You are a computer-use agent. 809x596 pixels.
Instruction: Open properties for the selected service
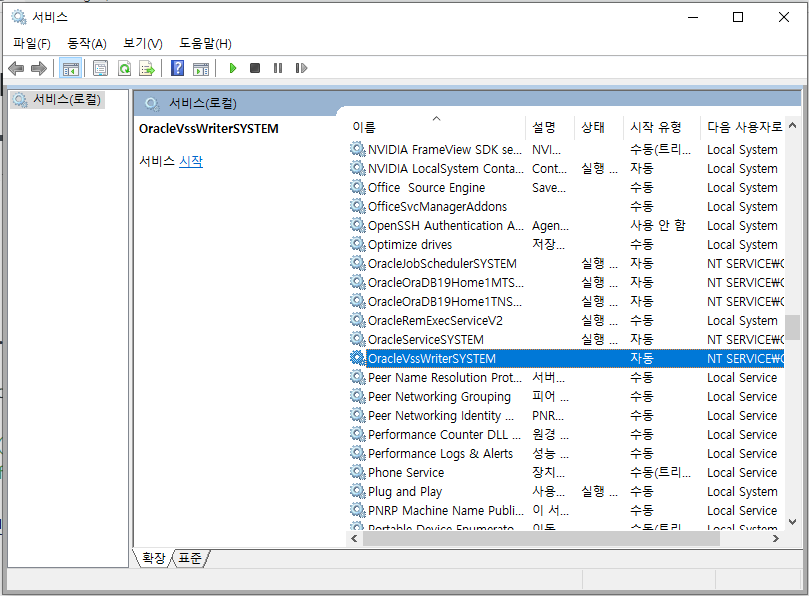(100, 67)
